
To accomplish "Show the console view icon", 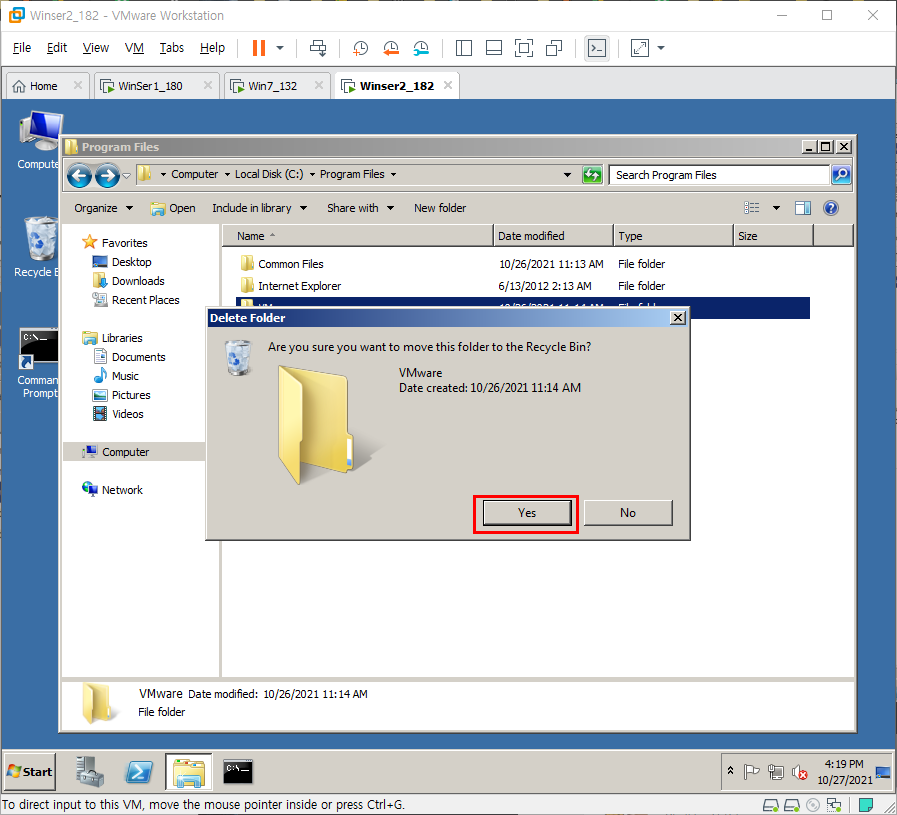I will [x=597, y=48].
